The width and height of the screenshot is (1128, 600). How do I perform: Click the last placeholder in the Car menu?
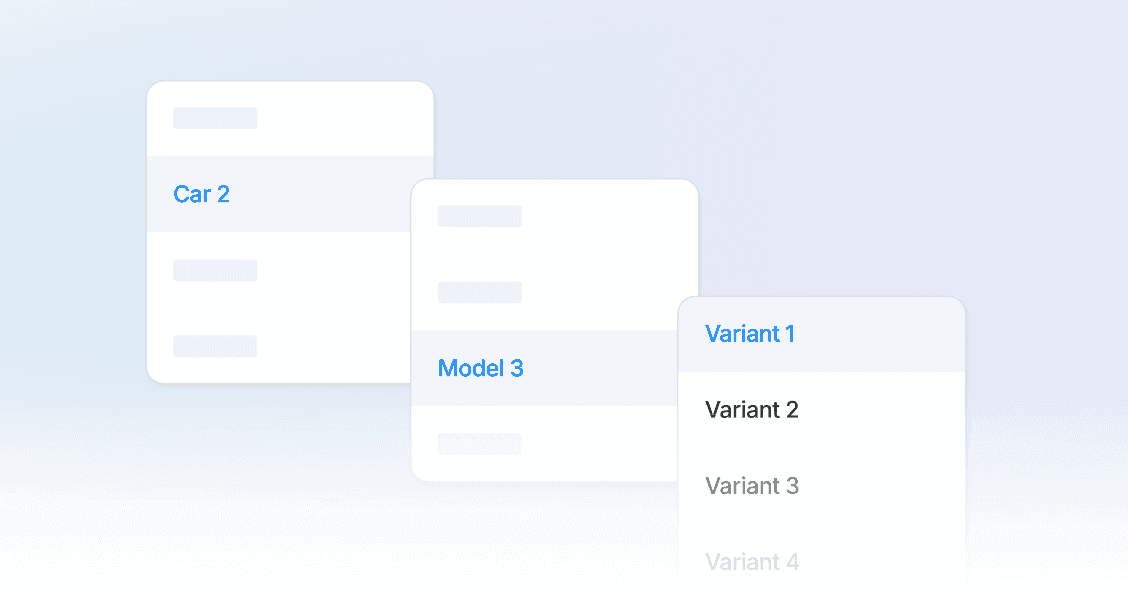[x=215, y=346]
